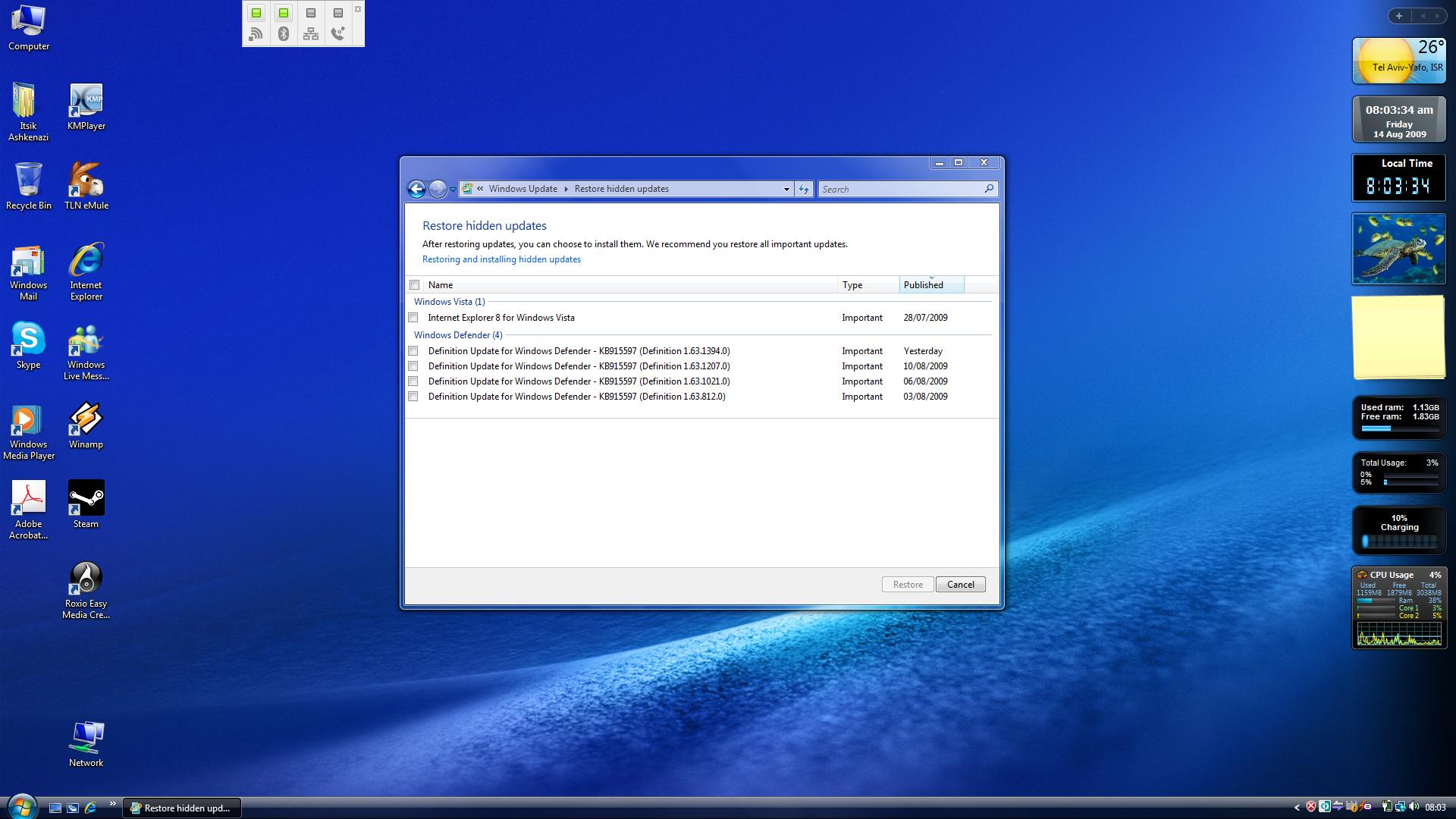Image resolution: width=1456 pixels, height=819 pixels.
Task: Open Roxio Easy Media Creator shortcut
Action: 86,591
